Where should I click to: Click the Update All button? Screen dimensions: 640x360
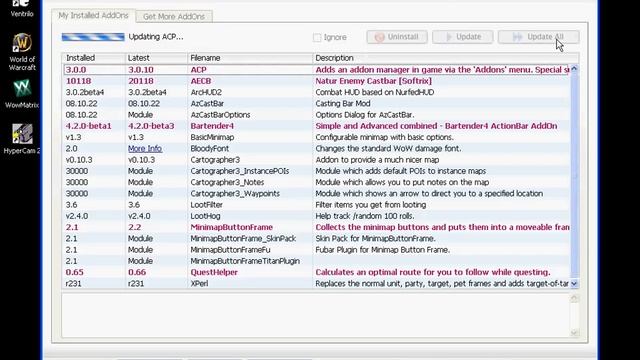click(x=538, y=37)
